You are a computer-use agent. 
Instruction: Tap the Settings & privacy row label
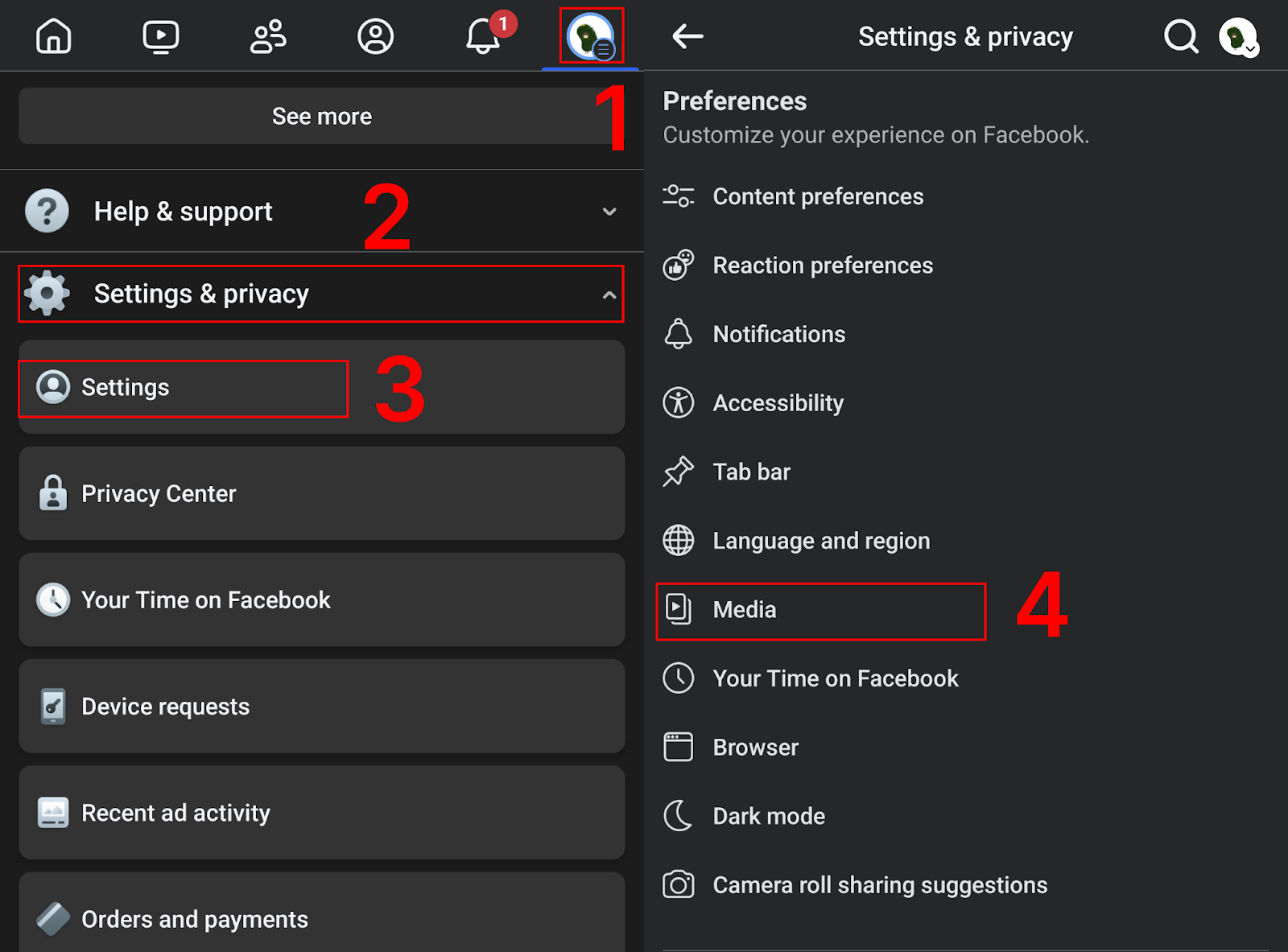pos(201,294)
